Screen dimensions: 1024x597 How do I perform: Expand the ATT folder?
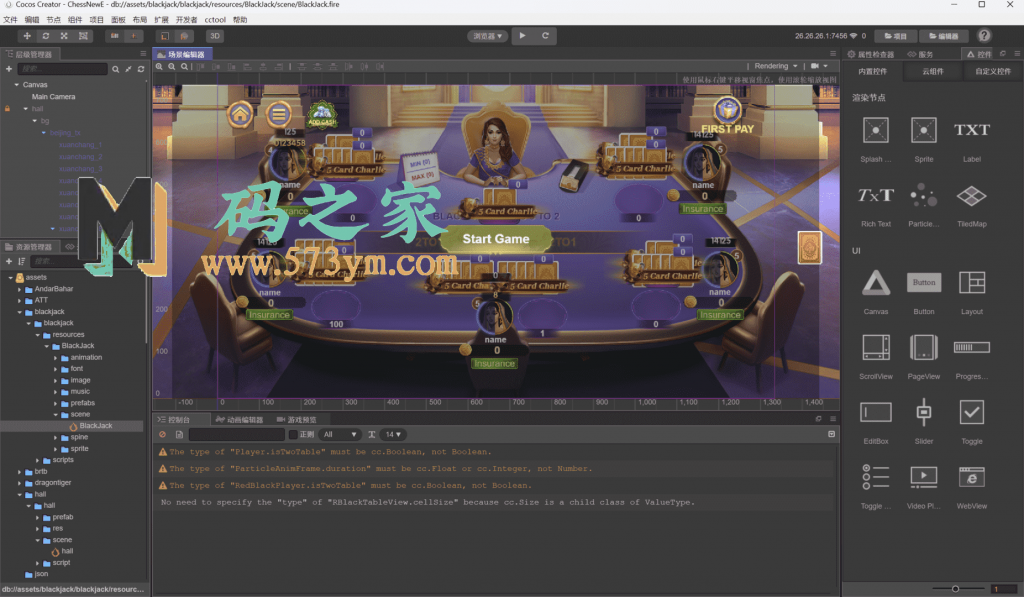(20, 300)
